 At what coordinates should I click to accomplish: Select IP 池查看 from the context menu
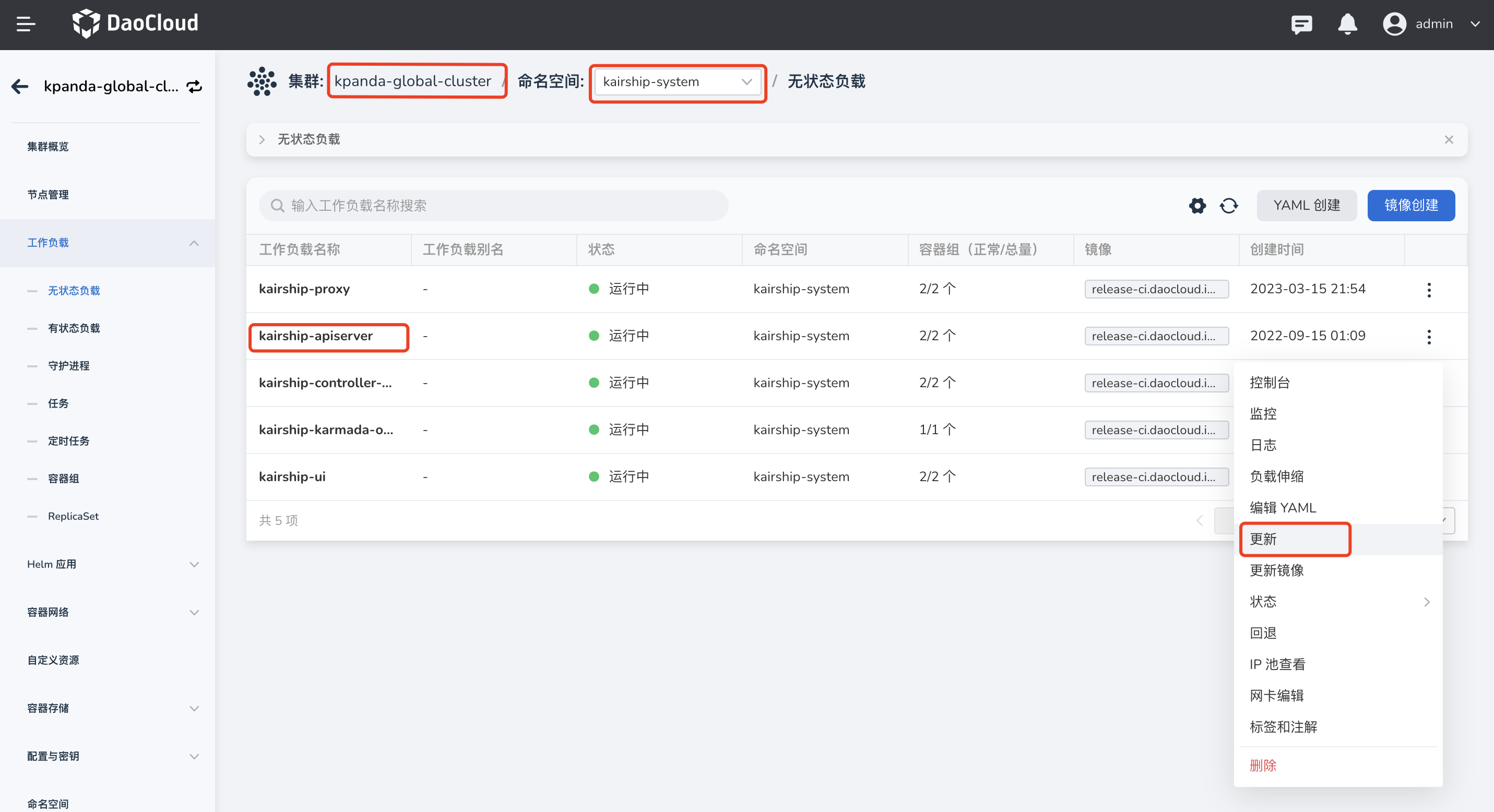point(1337,664)
